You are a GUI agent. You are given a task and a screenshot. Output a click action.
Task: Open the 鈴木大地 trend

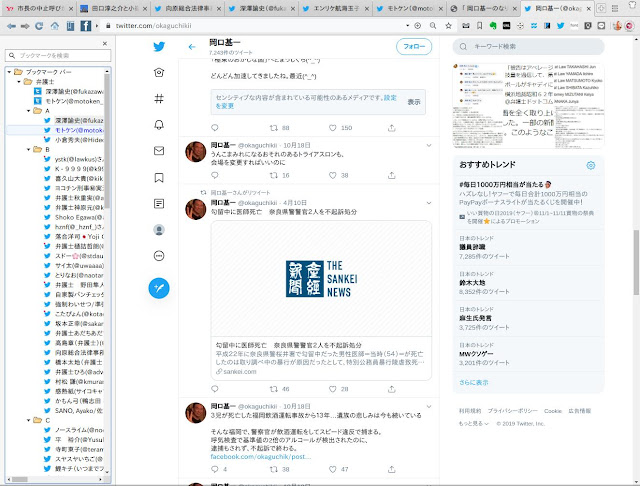point(529,283)
